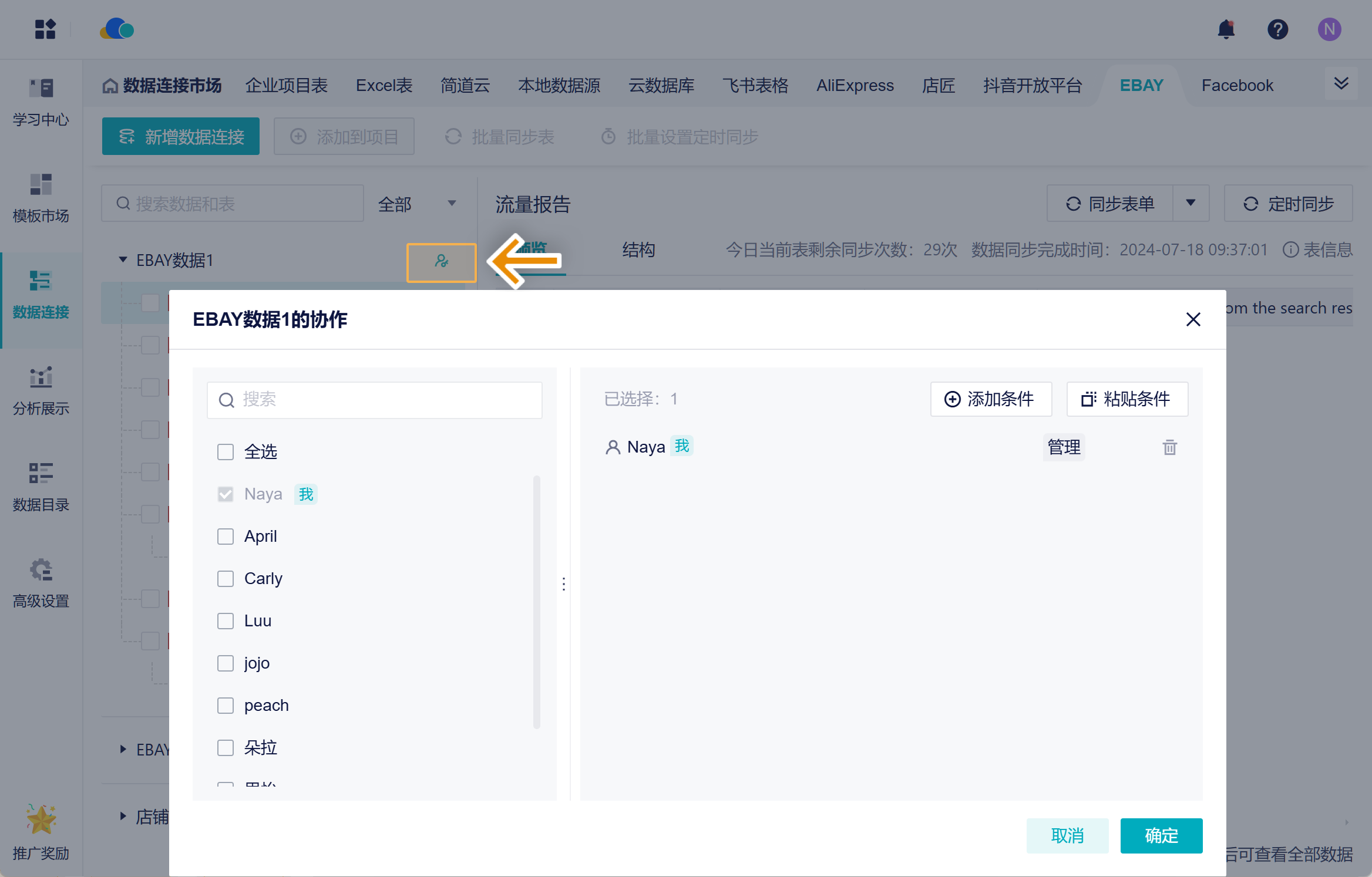Select the peach checkbox

pyautogui.click(x=226, y=706)
